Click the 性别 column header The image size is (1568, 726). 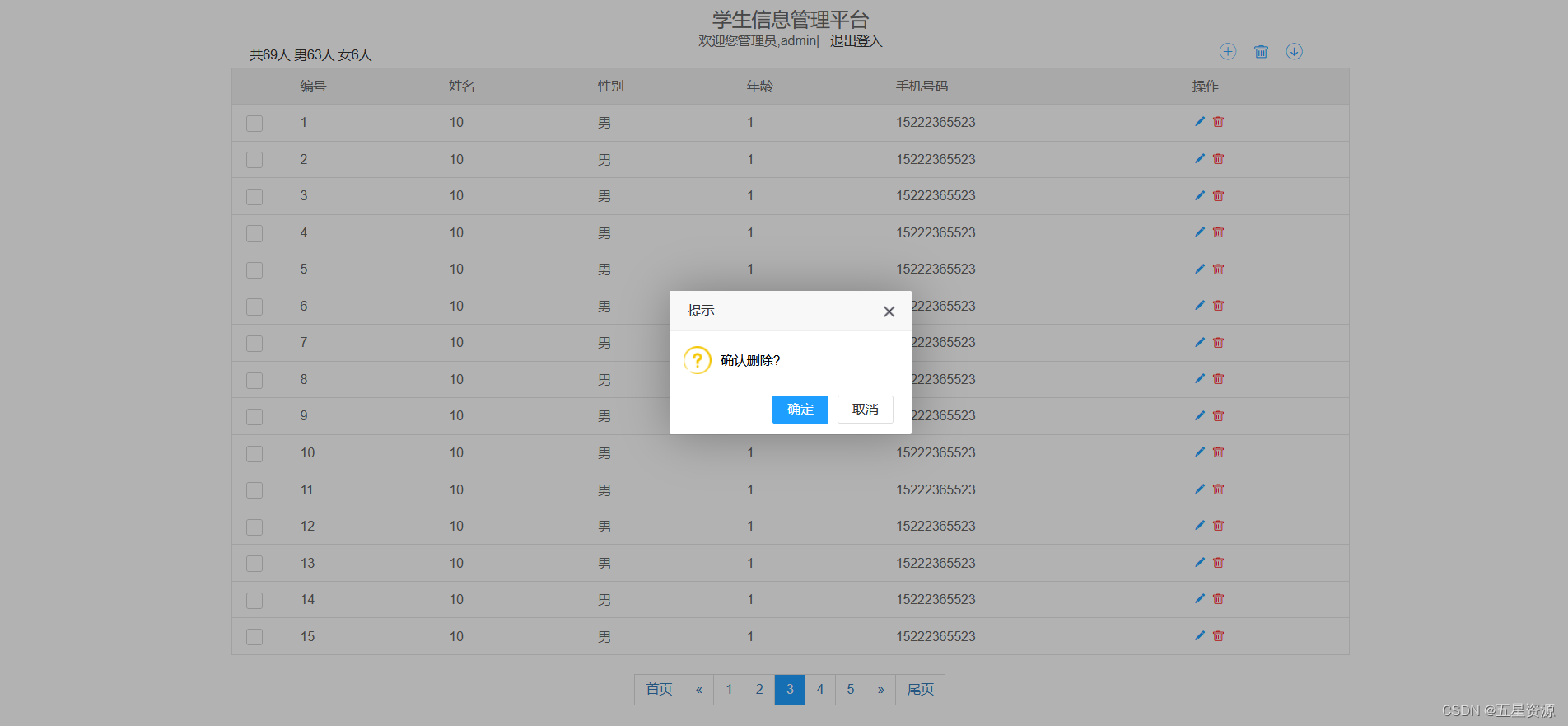pyautogui.click(x=611, y=87)
